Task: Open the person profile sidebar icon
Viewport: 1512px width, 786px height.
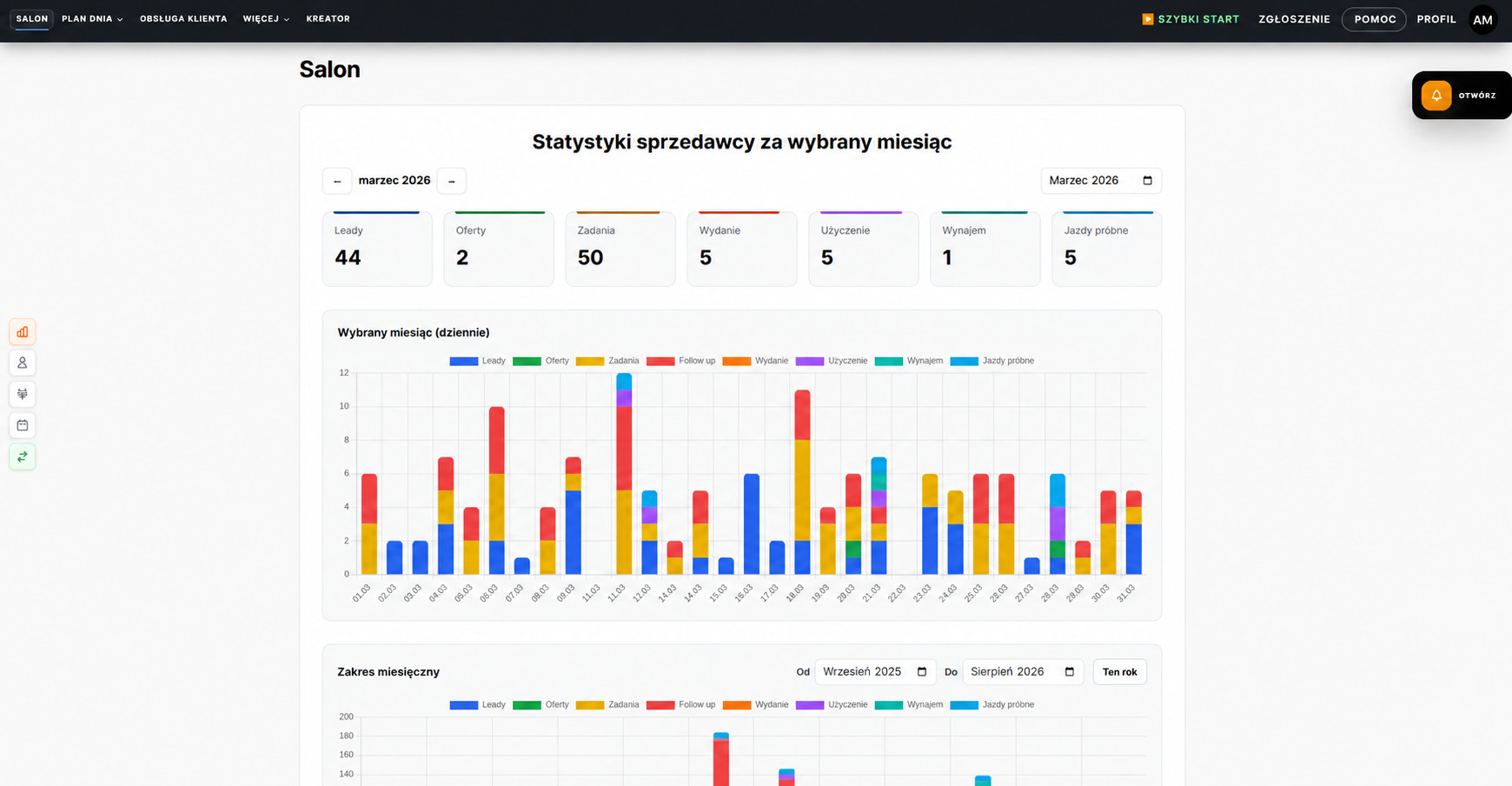Action: pos(23,363)
